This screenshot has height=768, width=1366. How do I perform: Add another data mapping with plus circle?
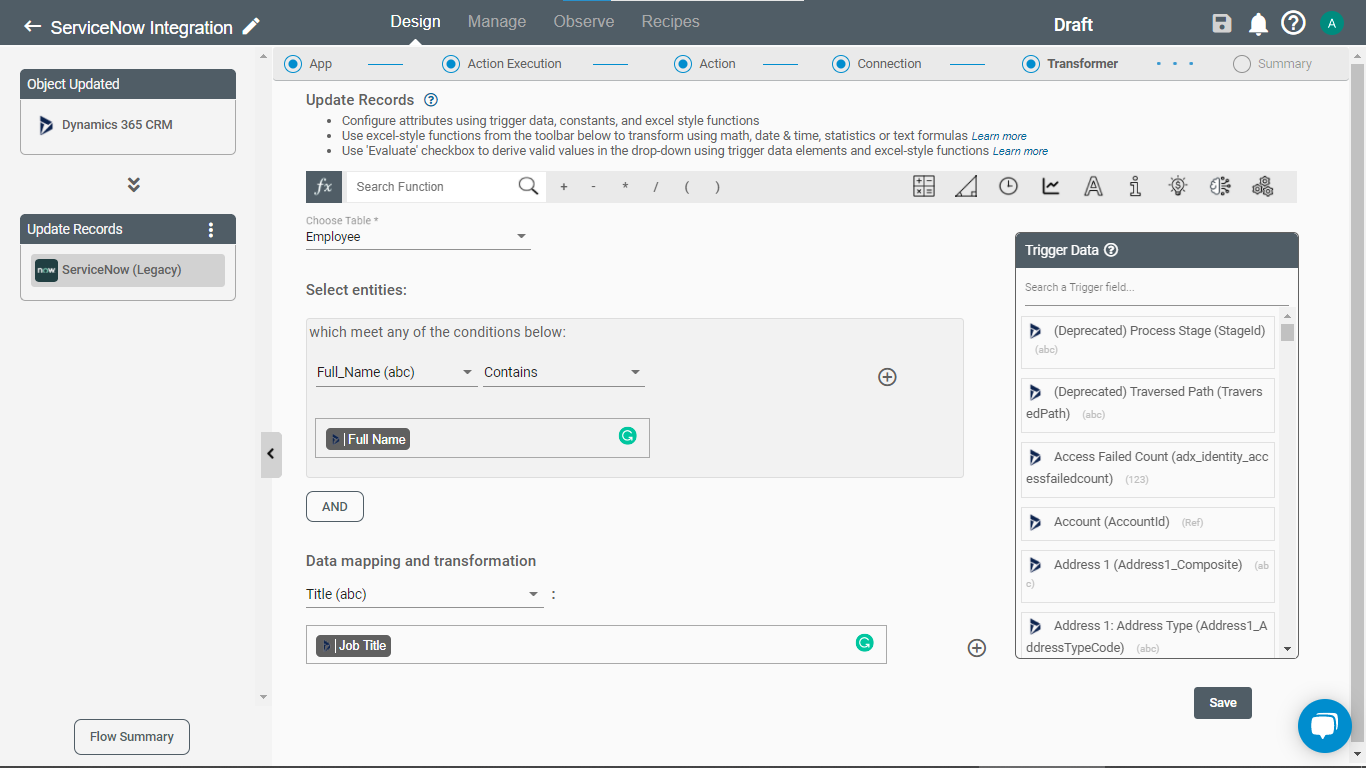click(977, 648)
